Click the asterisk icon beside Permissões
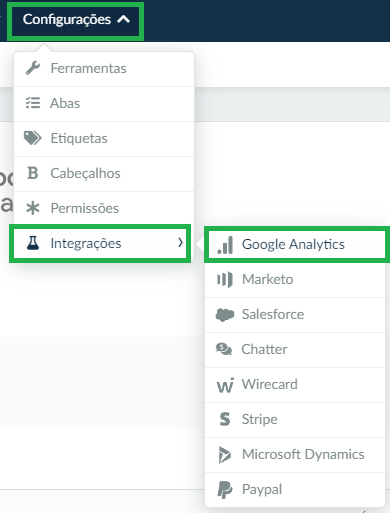 33,208
